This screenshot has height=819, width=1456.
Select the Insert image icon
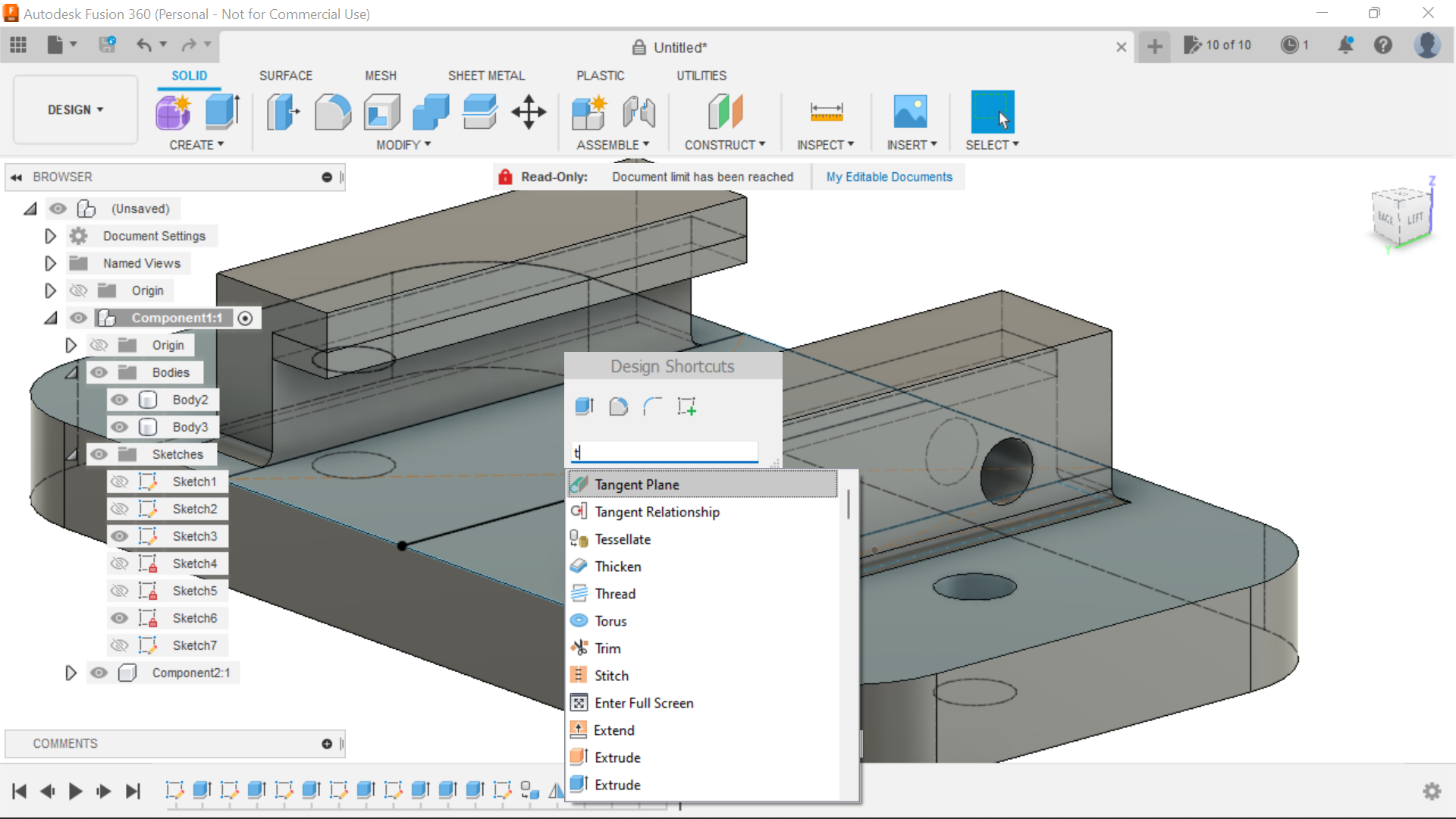coord(910,112)
